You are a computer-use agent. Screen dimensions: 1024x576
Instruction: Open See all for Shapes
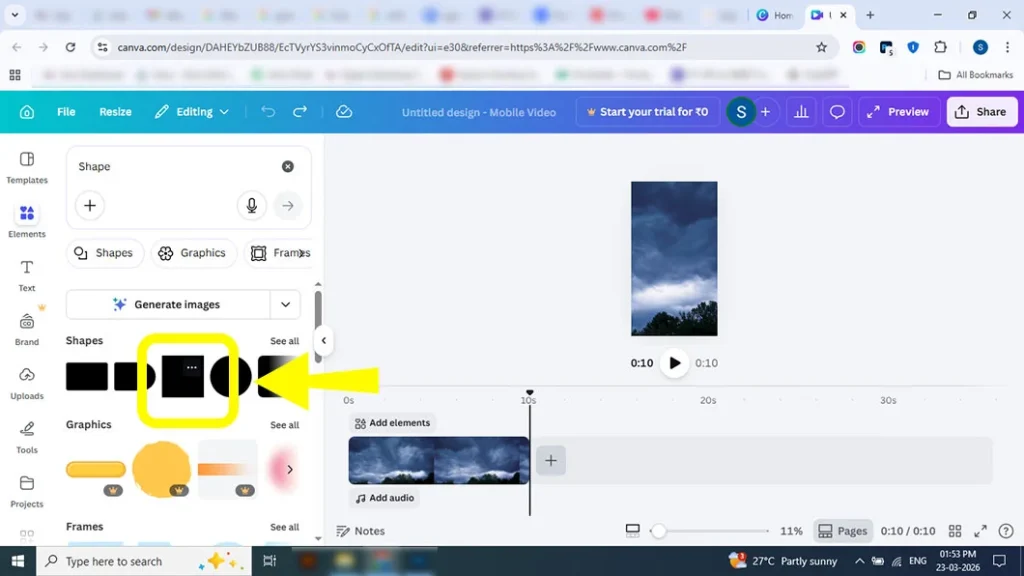pos(284,340)
